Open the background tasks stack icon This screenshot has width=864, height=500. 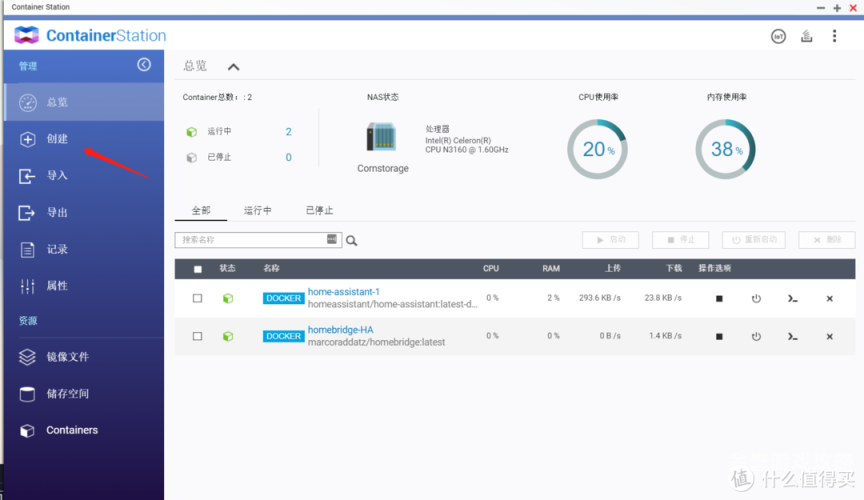point(807,36)
